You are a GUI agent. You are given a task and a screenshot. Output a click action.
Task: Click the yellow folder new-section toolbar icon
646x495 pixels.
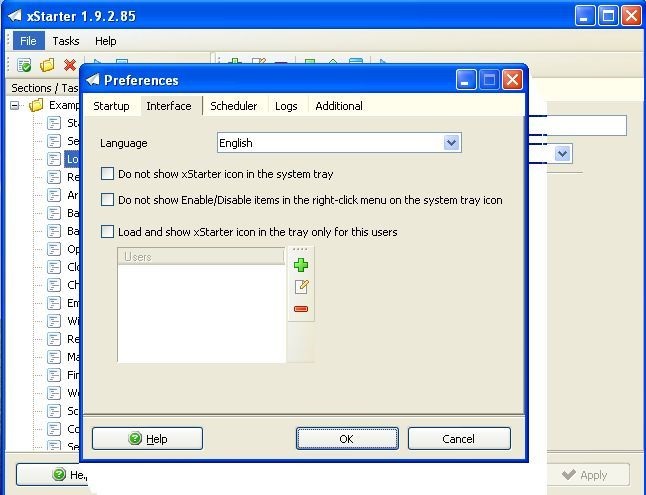[47, 65]
